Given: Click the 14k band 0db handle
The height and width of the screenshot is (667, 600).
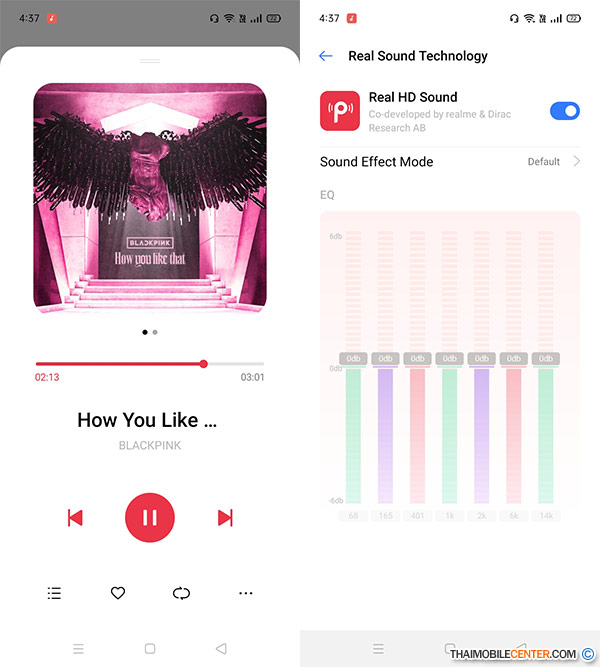Looking at the screenshot, I should pos(546,359).
